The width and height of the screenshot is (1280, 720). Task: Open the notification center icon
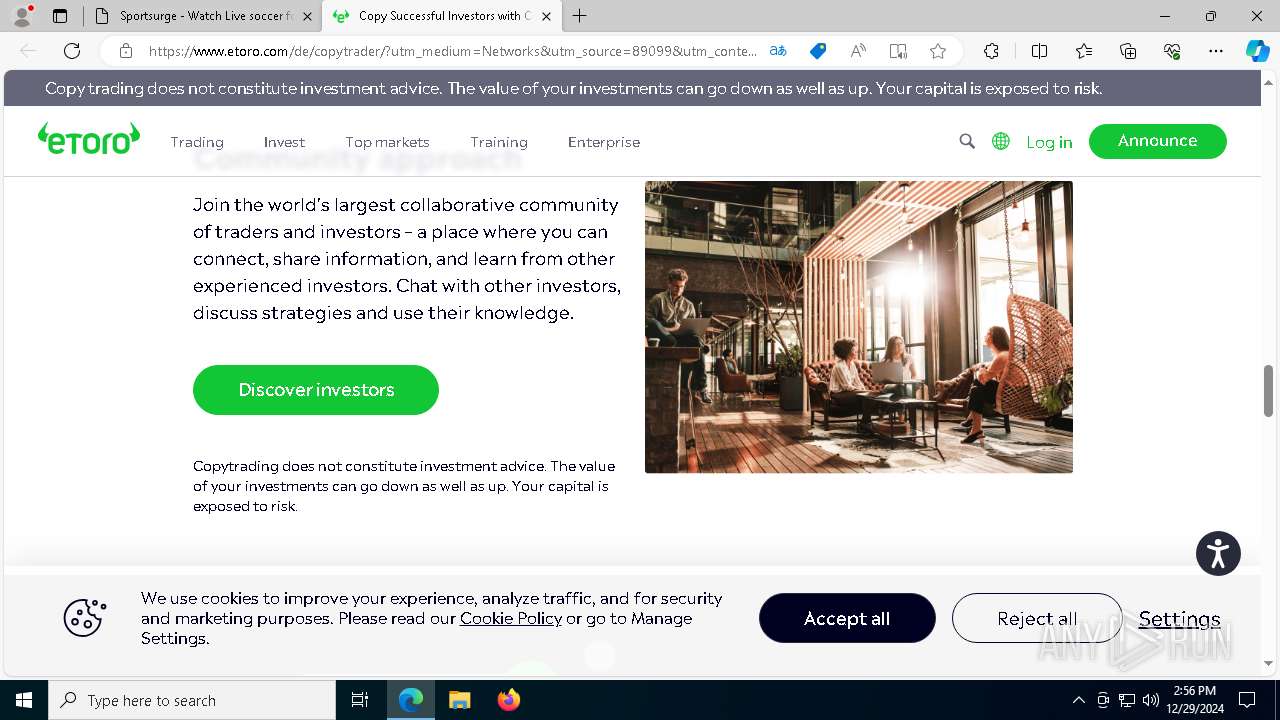coord(1247,700)
